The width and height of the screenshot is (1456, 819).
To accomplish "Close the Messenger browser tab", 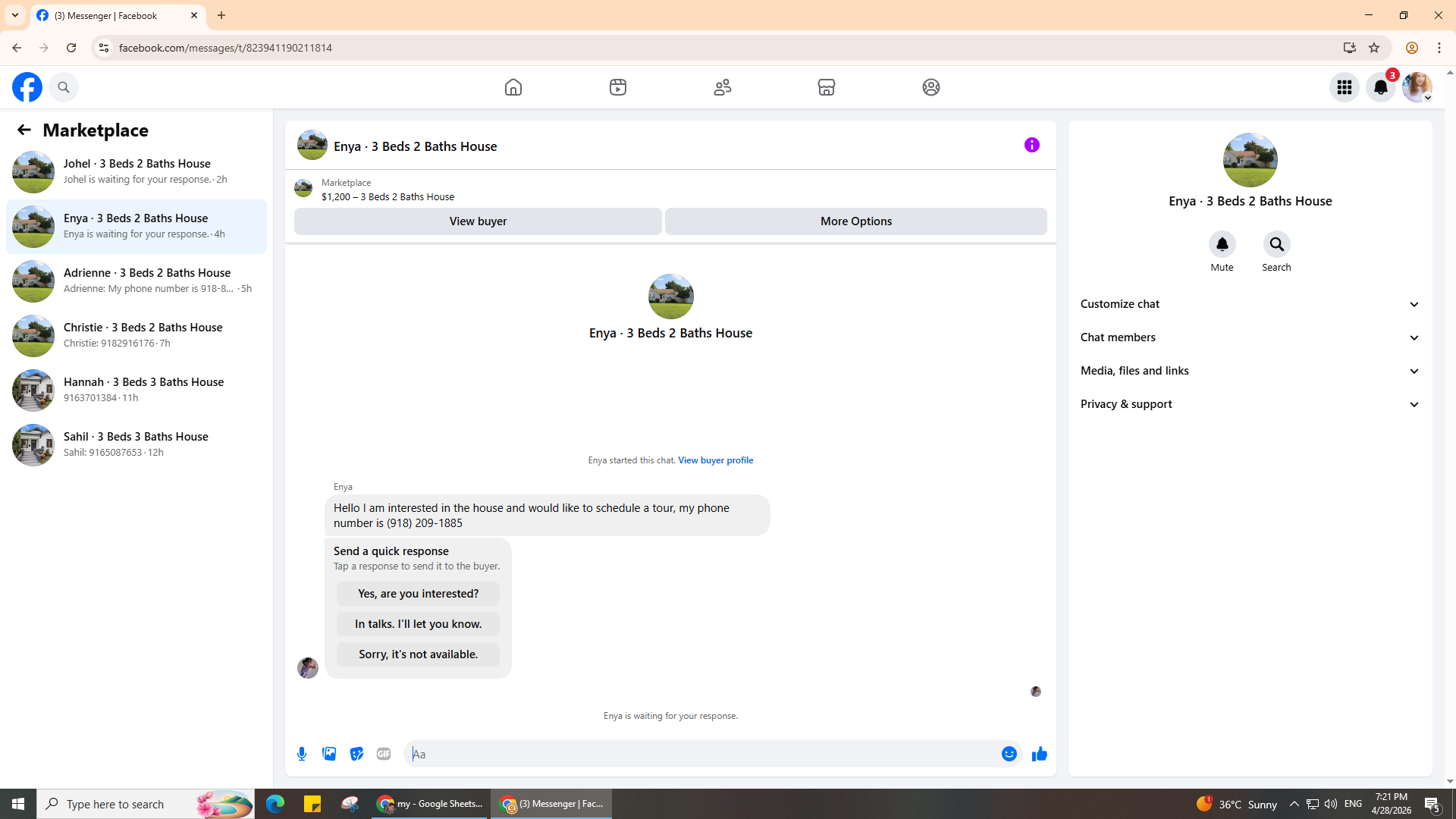I will click(x=194, y=15).
